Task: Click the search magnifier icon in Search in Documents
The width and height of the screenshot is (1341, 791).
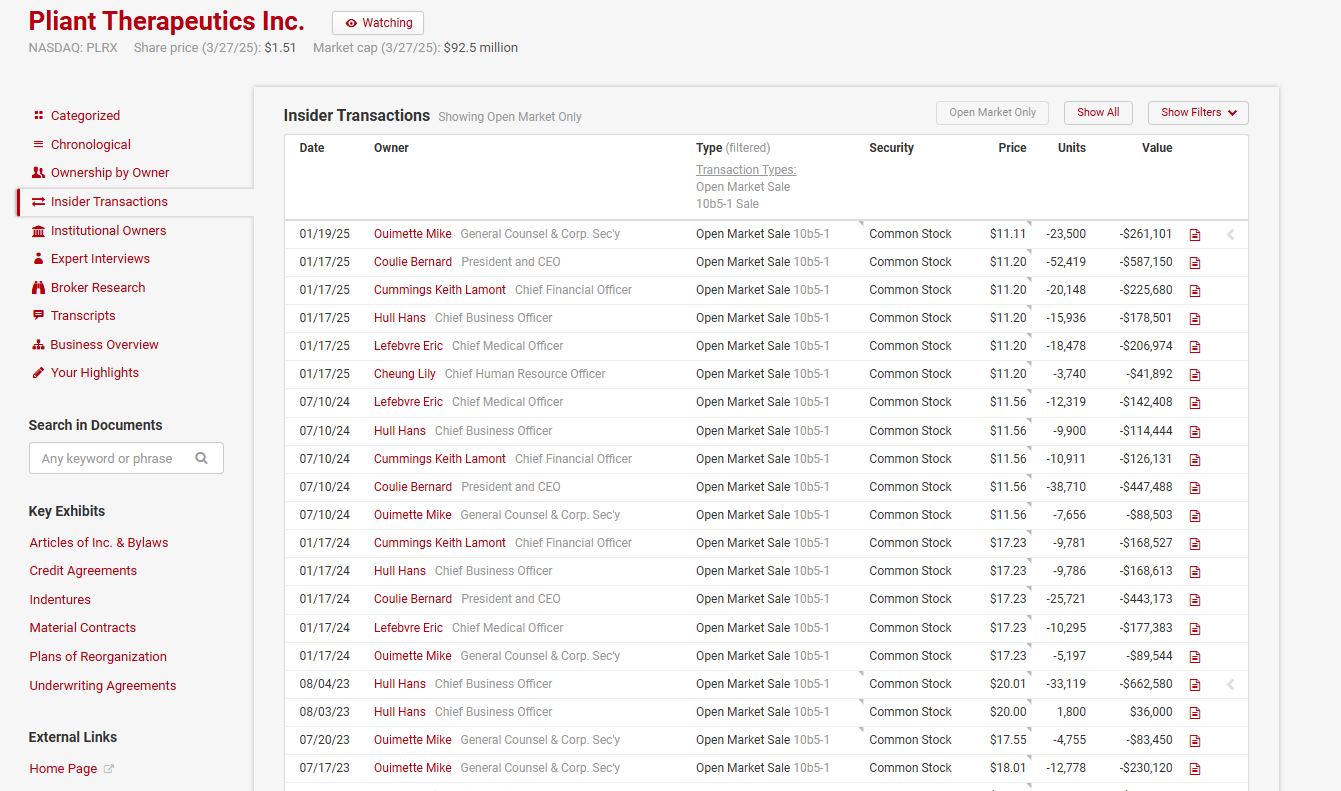Action: 202,458
